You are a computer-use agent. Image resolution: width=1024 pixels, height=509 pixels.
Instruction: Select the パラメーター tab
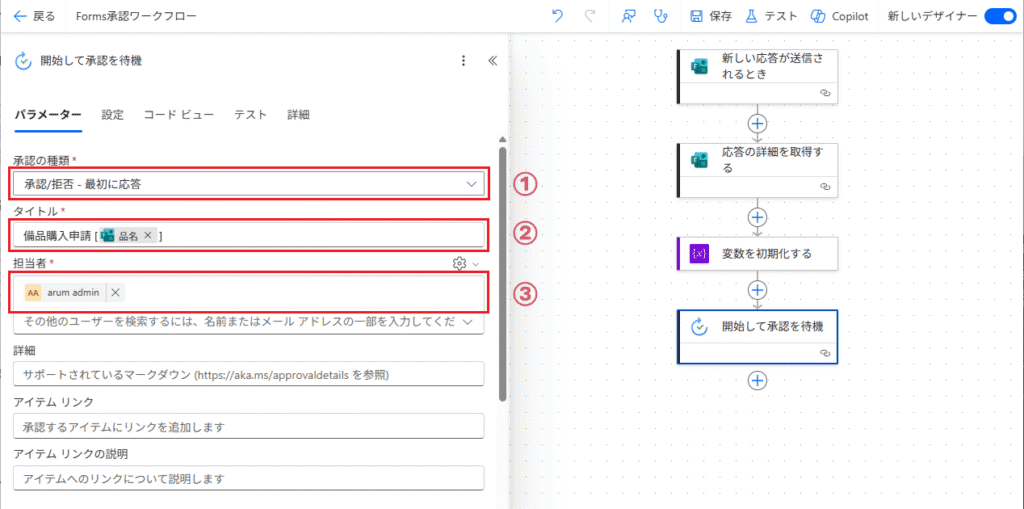coord(48,114)
